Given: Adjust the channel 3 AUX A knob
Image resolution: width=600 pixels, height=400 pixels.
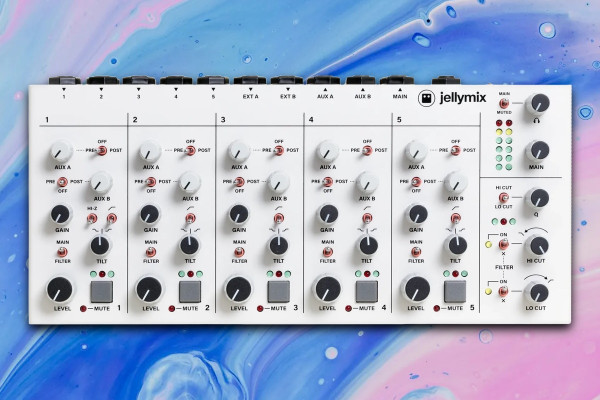Looking at the screenshot, I should pyautogui.click(x=239, y=152).
